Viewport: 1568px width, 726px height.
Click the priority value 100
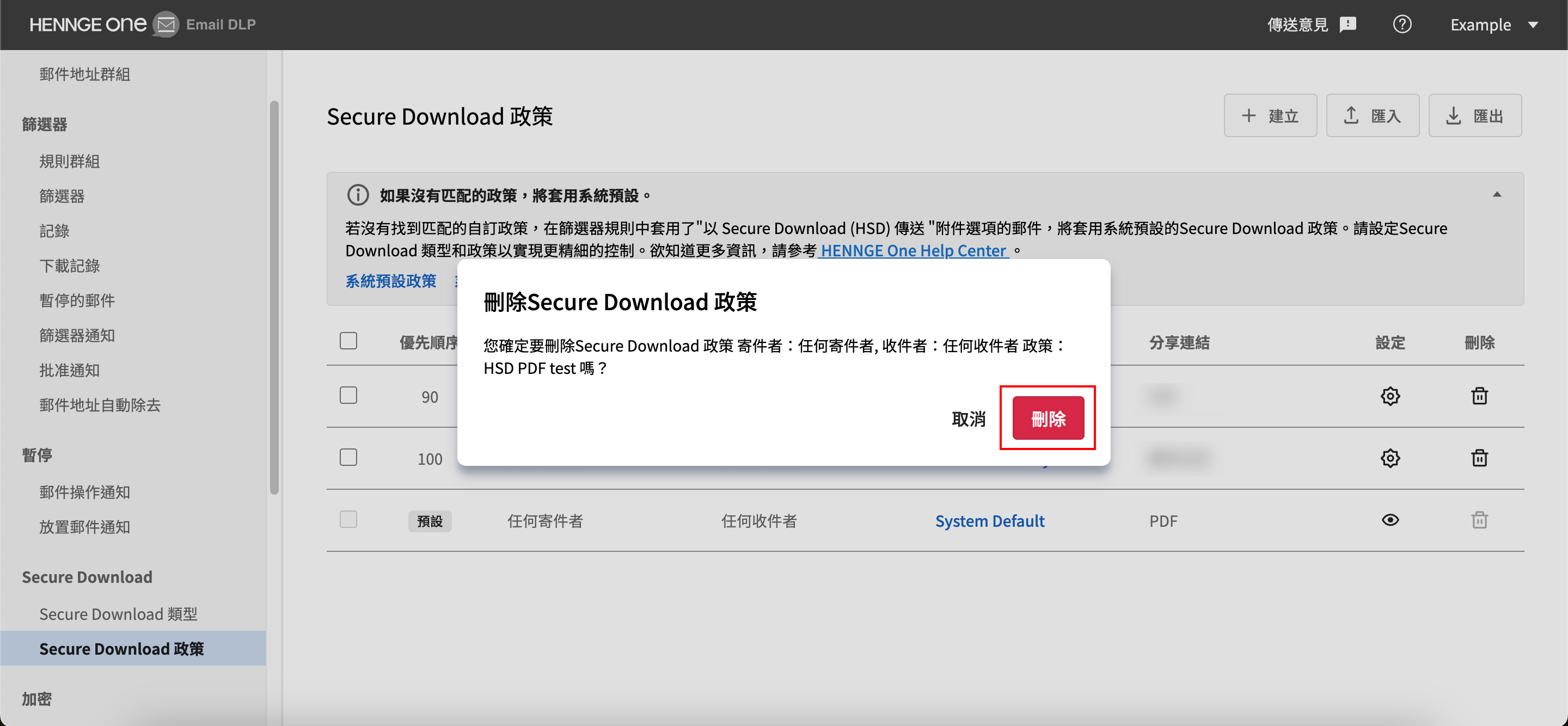tap(430, 459)
